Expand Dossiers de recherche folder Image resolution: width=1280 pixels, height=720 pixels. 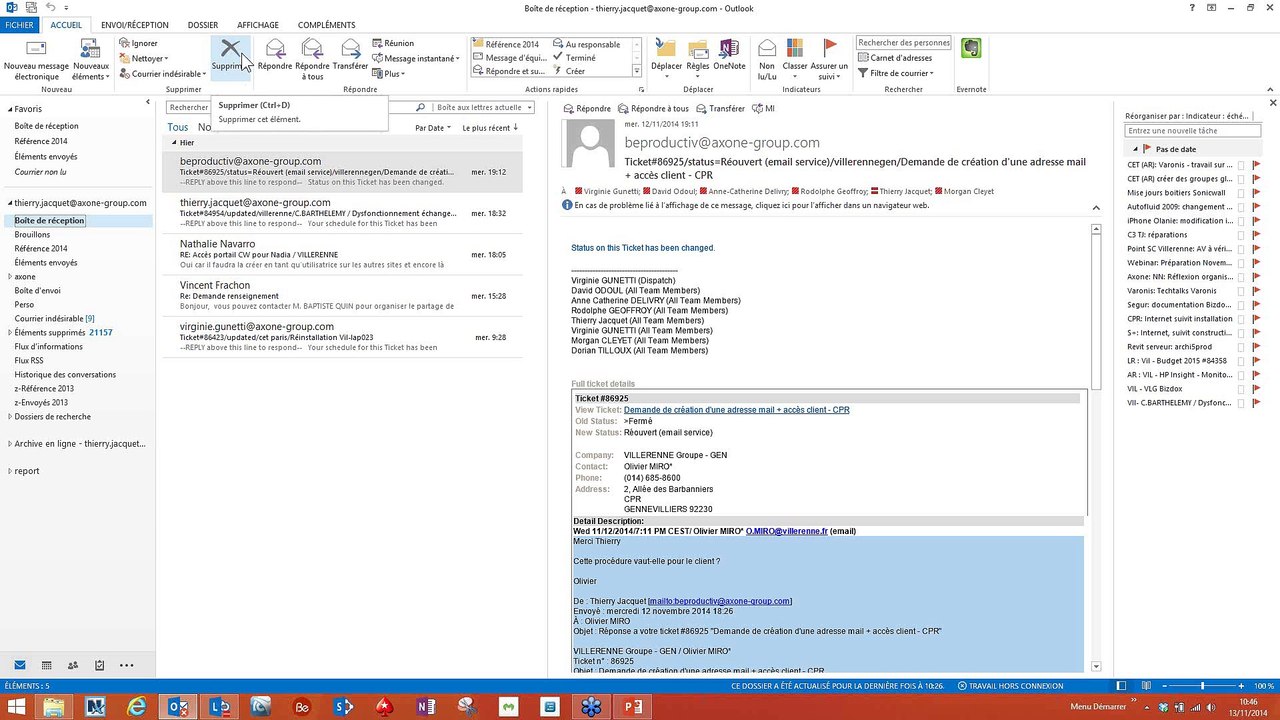[10, 417]
